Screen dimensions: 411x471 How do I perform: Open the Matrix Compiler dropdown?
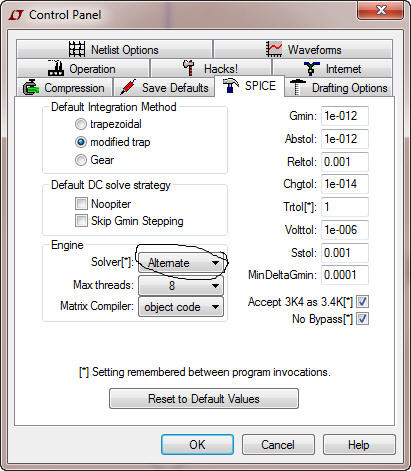click(x=181, y=307)
